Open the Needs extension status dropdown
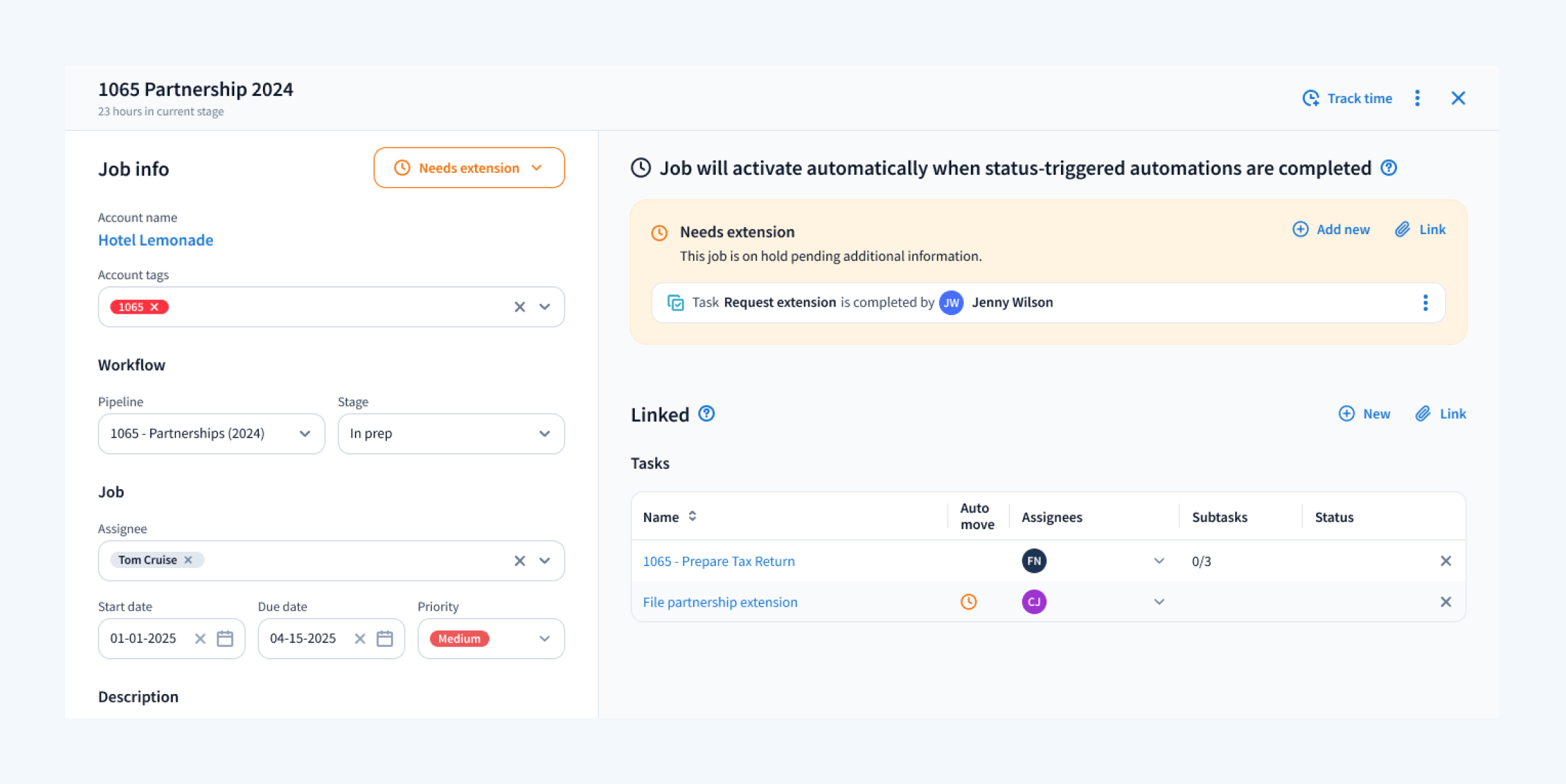 (469, 168)
